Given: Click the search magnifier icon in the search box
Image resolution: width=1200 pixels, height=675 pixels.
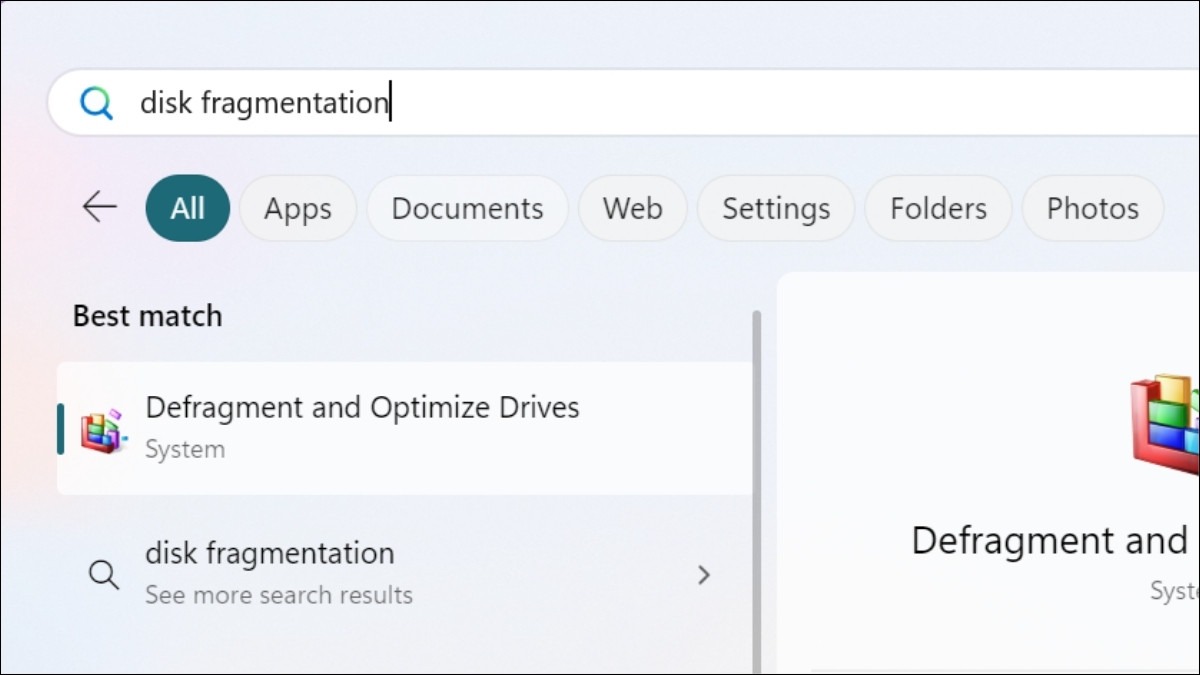Looking at the screenshot, I should pos(96,102).
